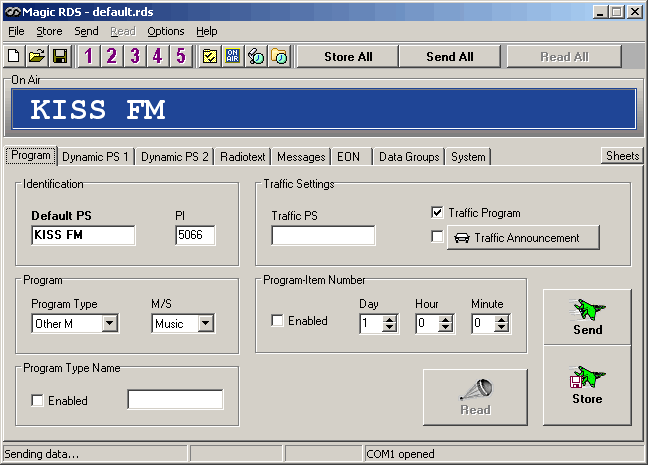
Task: Click the Sheets button
Action: (x=622, y=156)
